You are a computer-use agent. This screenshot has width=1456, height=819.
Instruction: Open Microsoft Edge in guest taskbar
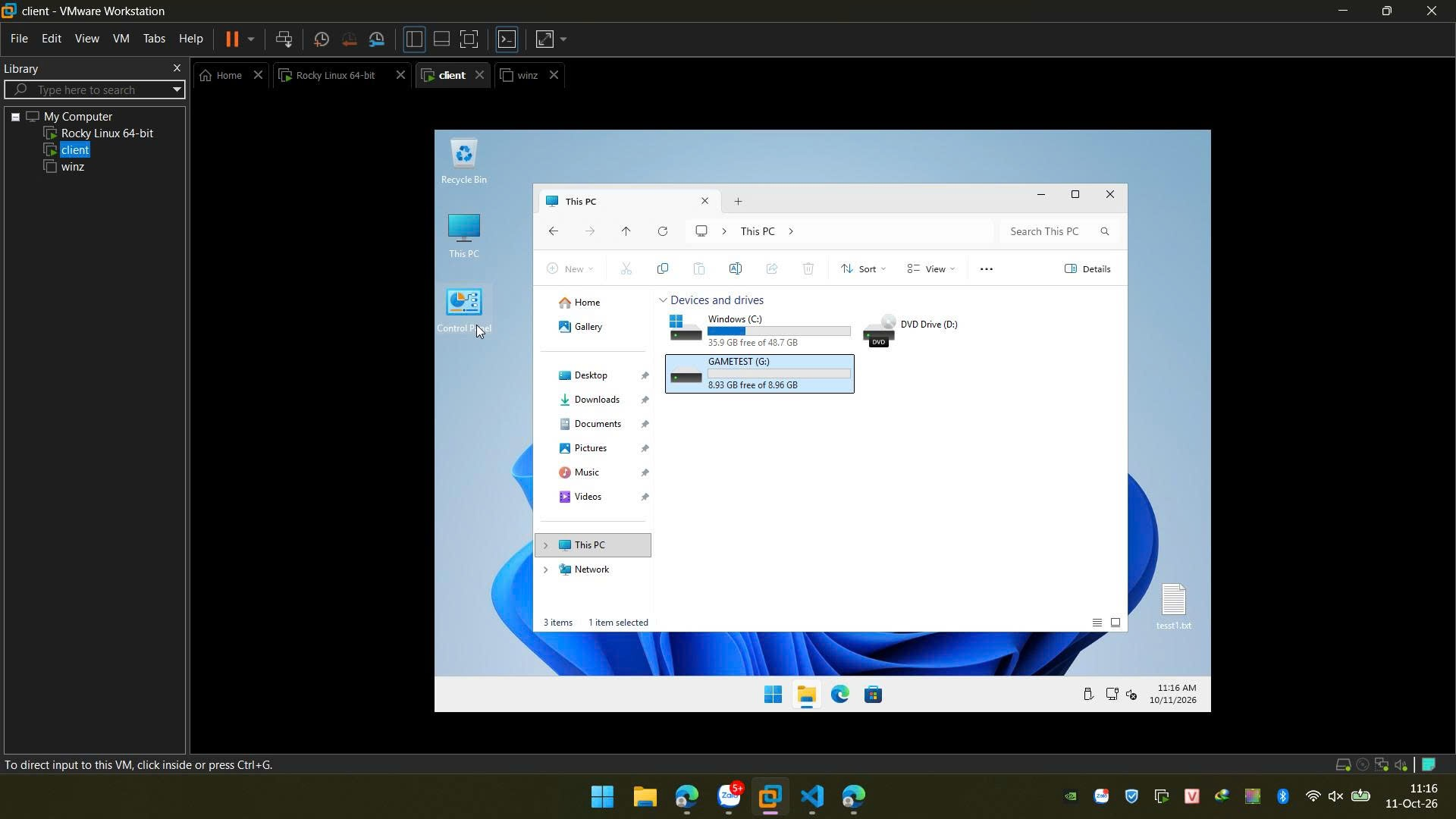(839, 695)
